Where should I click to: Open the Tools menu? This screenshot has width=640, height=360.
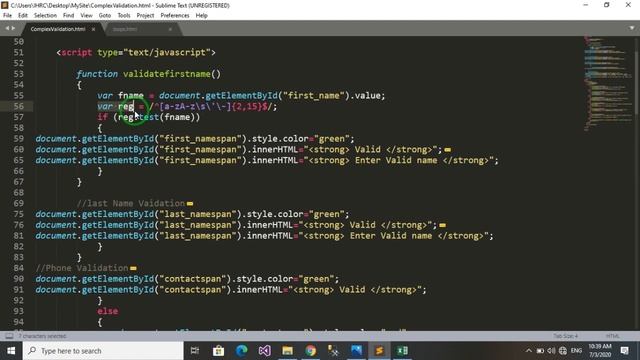click(124, 16)
